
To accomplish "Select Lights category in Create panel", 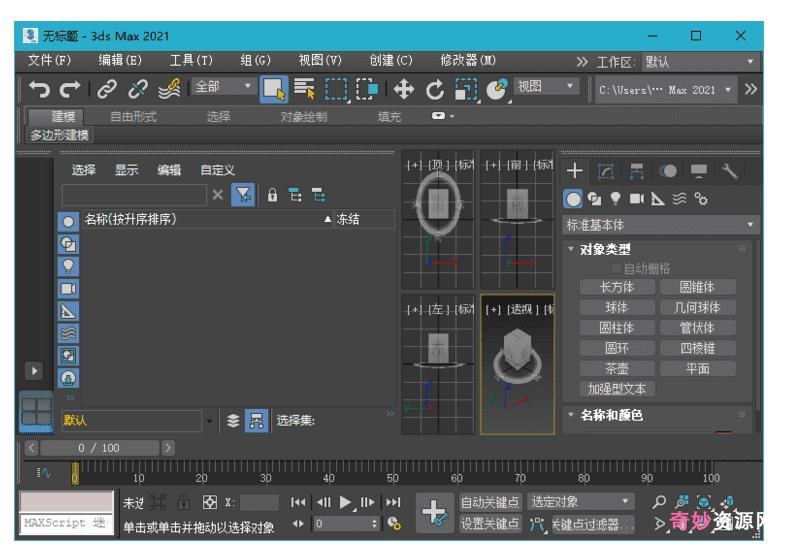I will (x=616, y=199).
